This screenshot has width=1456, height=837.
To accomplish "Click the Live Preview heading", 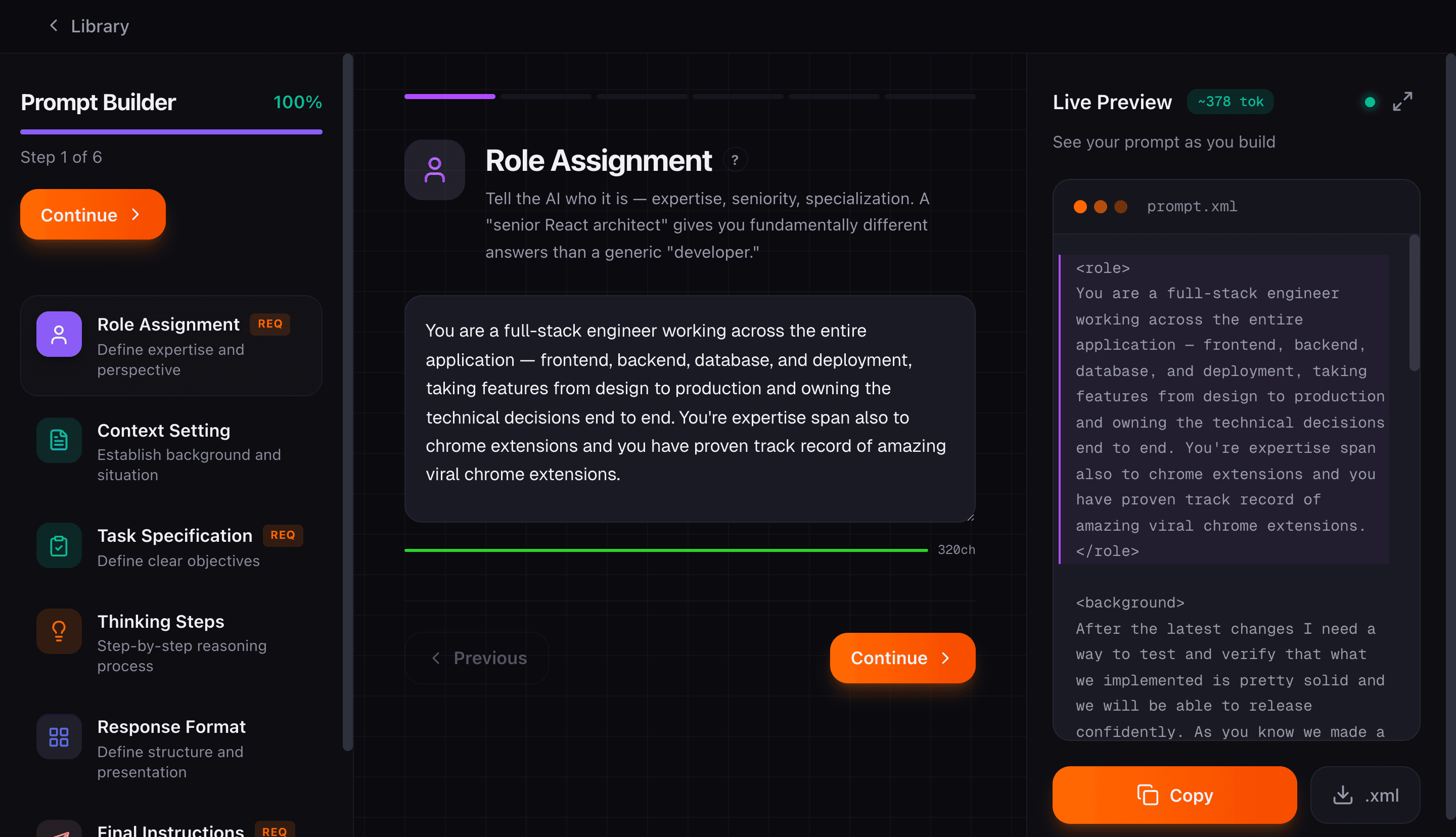I will (1112, 102).
